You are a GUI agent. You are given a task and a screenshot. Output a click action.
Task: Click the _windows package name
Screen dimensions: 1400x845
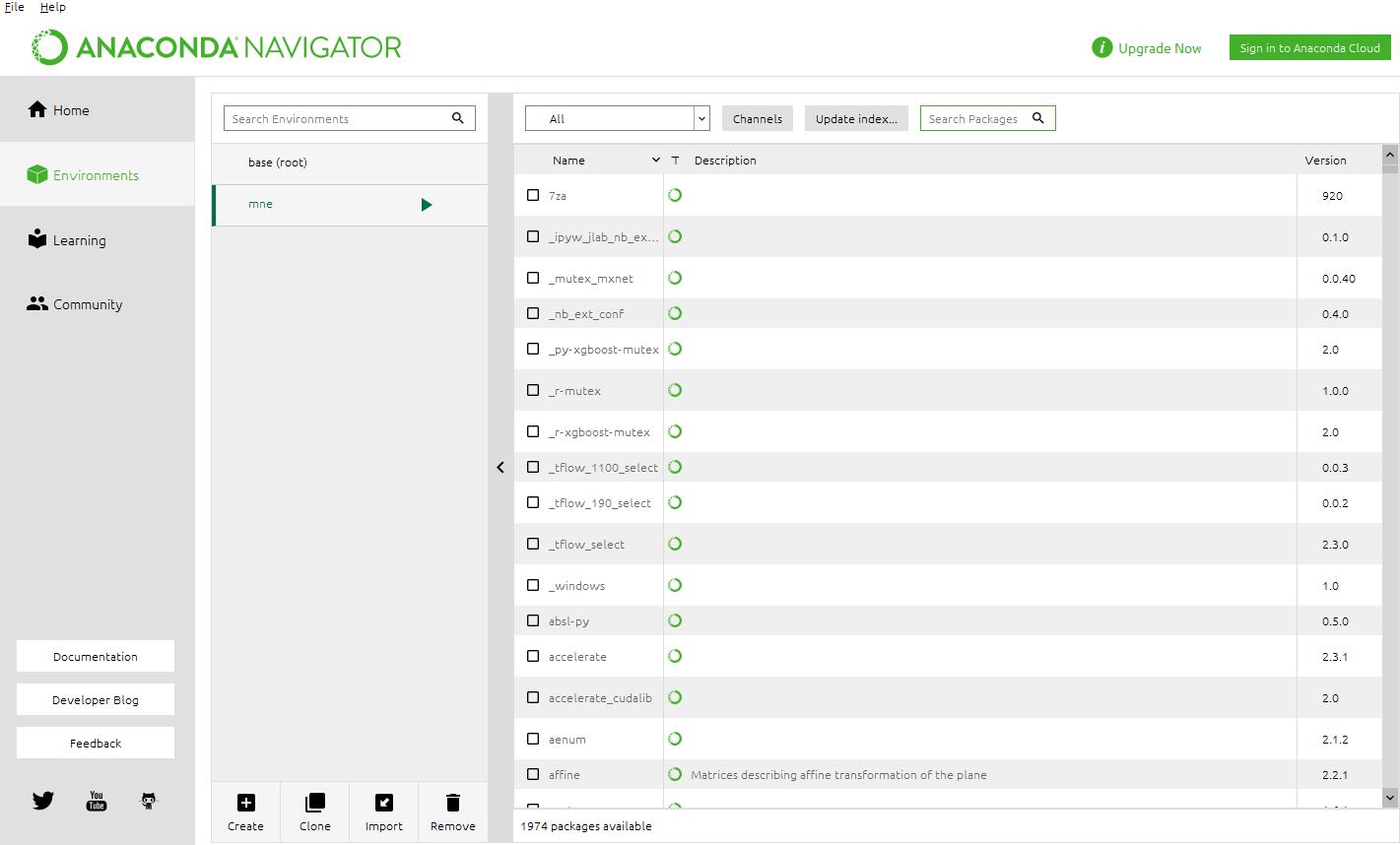click(x=576, y=585)
